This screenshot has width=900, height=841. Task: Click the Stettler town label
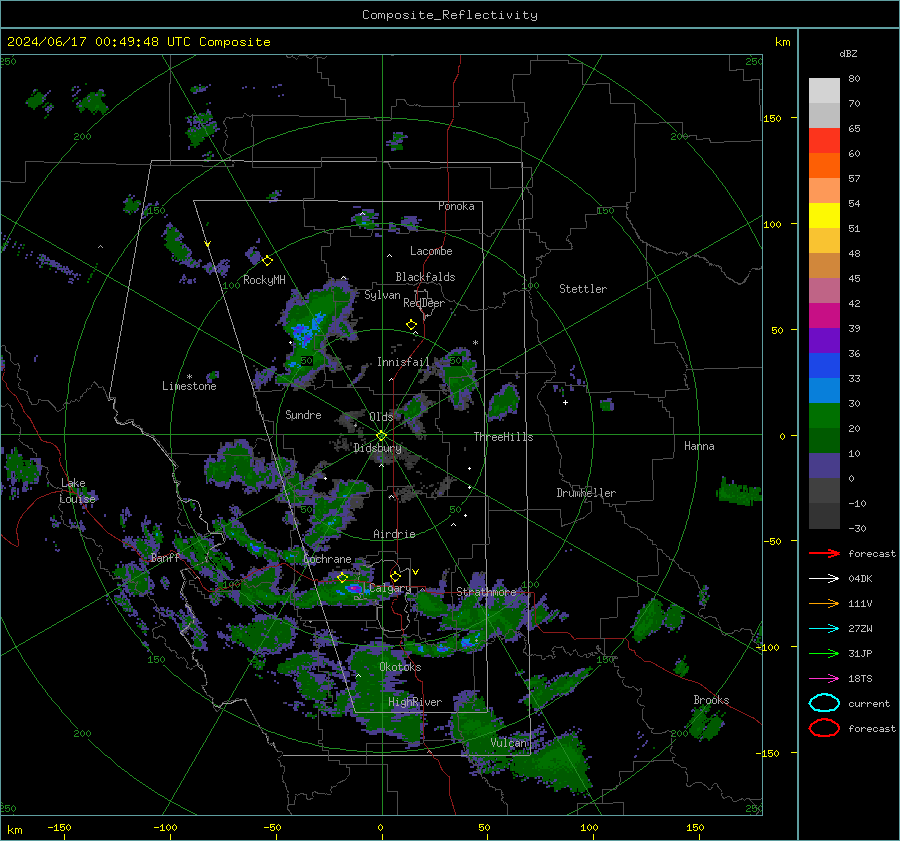click(583, 289)
